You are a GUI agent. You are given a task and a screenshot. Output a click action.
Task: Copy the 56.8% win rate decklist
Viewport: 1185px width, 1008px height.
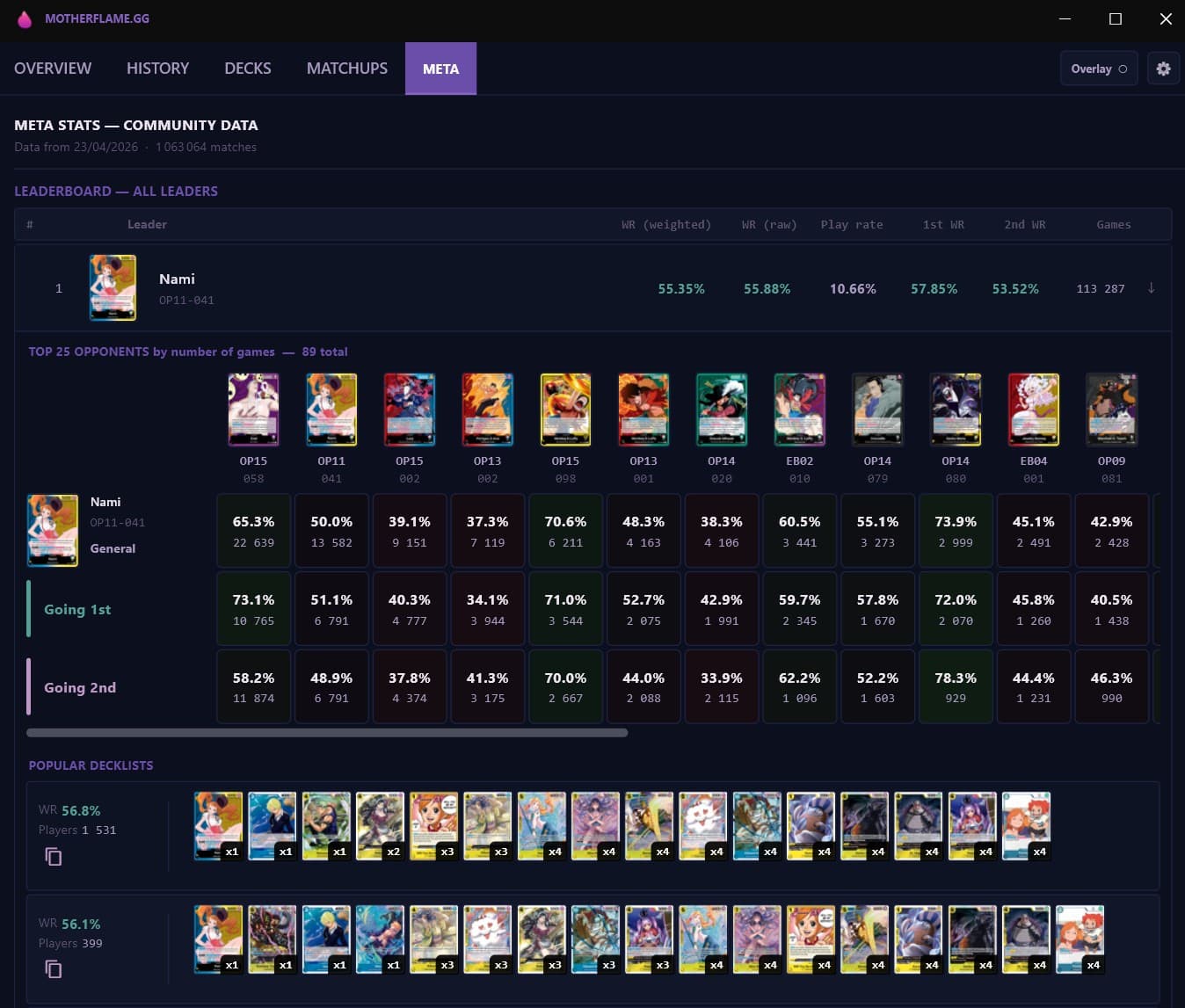[54, 856]
